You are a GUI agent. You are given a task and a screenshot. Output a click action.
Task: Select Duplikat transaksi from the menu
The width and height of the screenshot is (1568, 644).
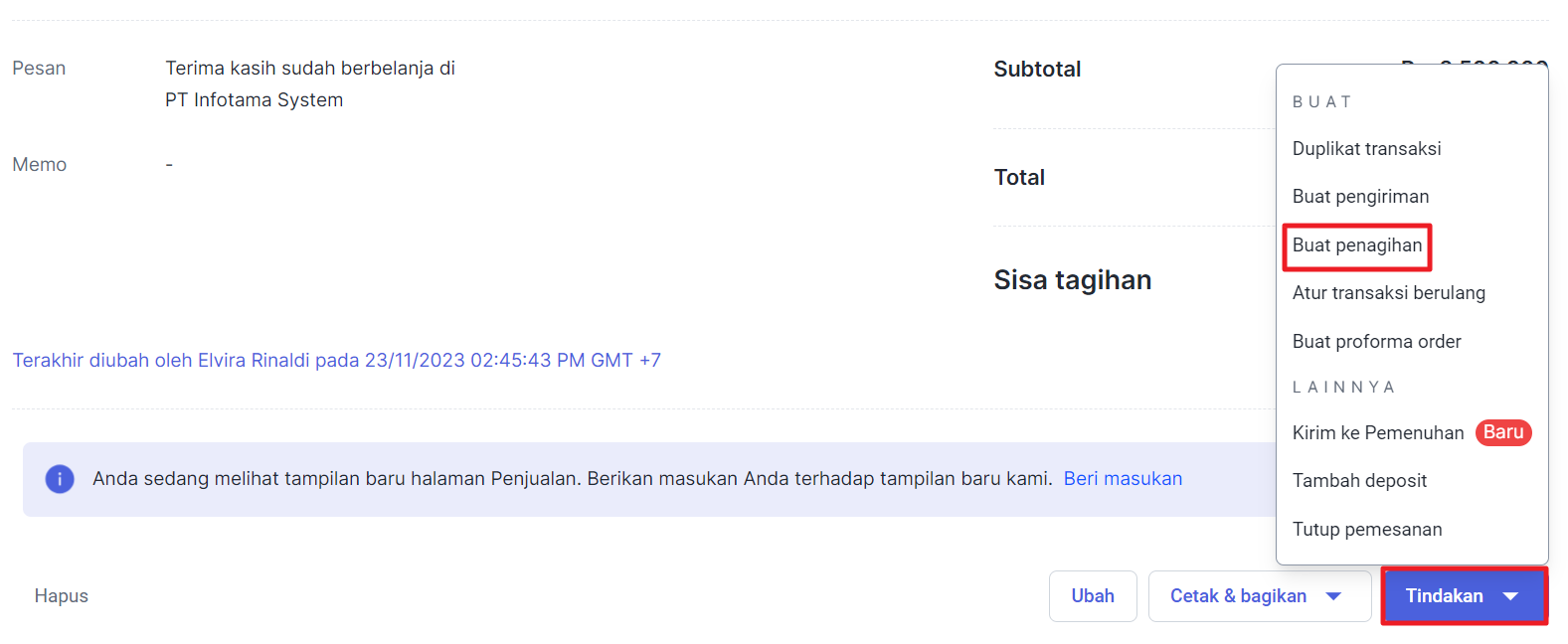point(1366,149)
